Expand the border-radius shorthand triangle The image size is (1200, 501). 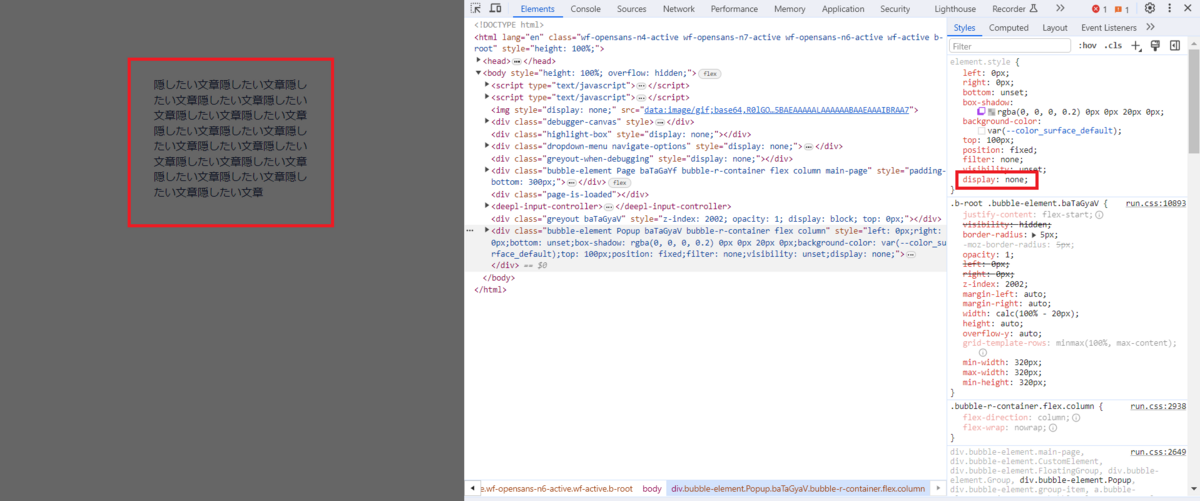pos(1033,235)
